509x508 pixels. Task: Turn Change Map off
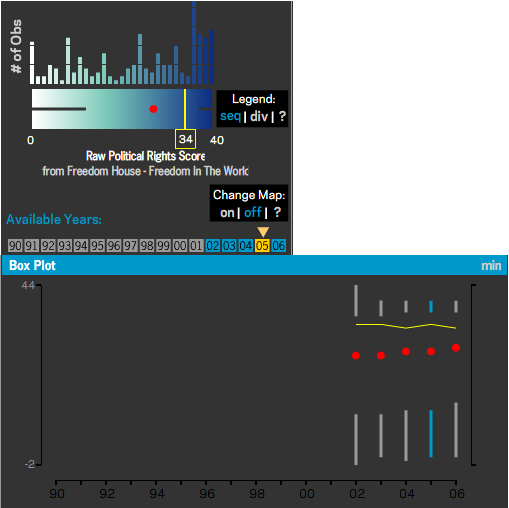click(253, 212)
